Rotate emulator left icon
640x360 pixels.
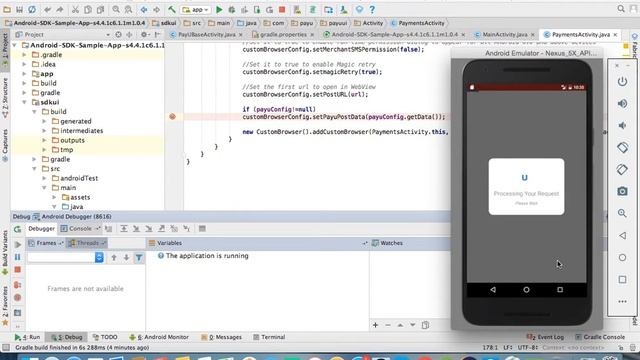pyautogui.click(x=622, y=147)
